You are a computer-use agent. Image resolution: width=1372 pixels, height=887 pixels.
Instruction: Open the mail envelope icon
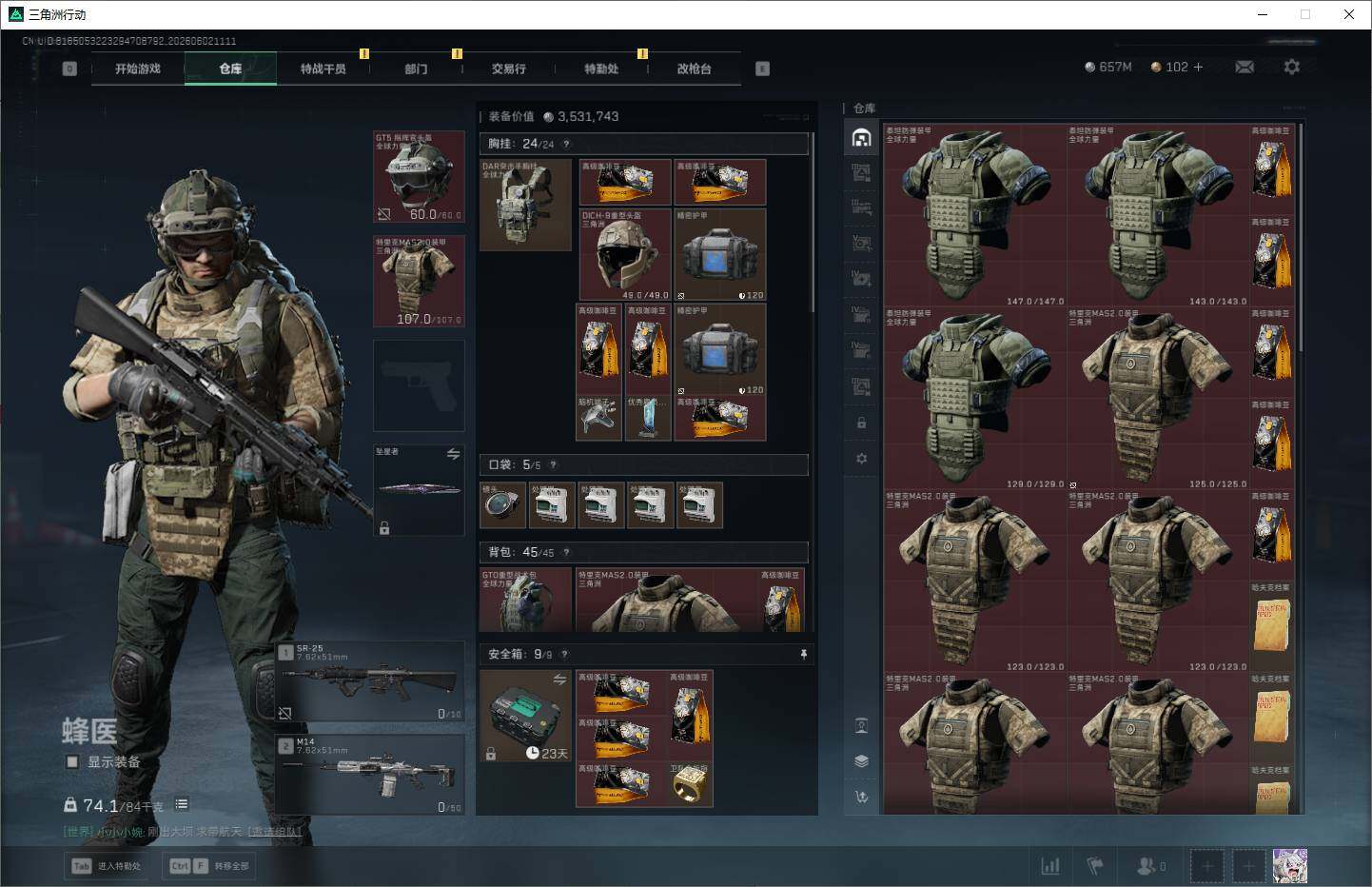click(x=1245, y=67)
